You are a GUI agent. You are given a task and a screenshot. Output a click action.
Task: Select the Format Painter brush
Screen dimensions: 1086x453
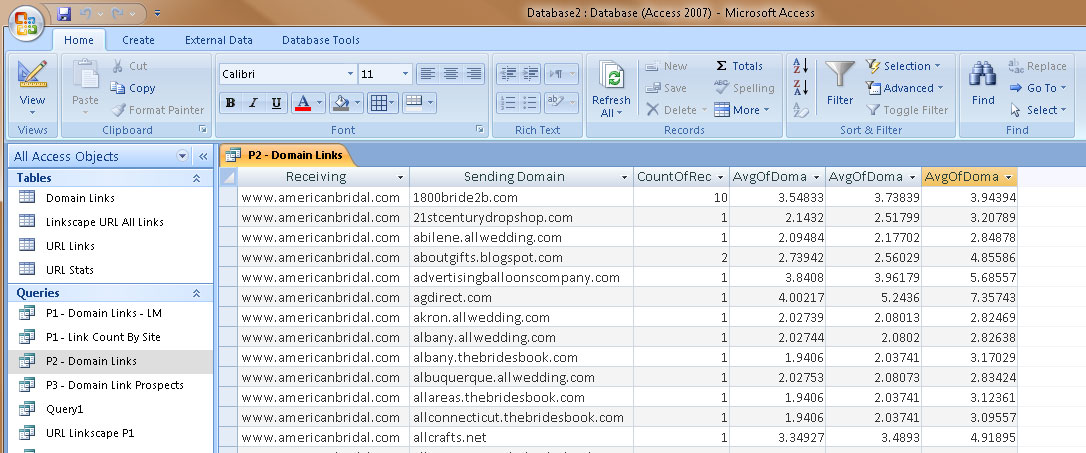(x=157, y=109)
